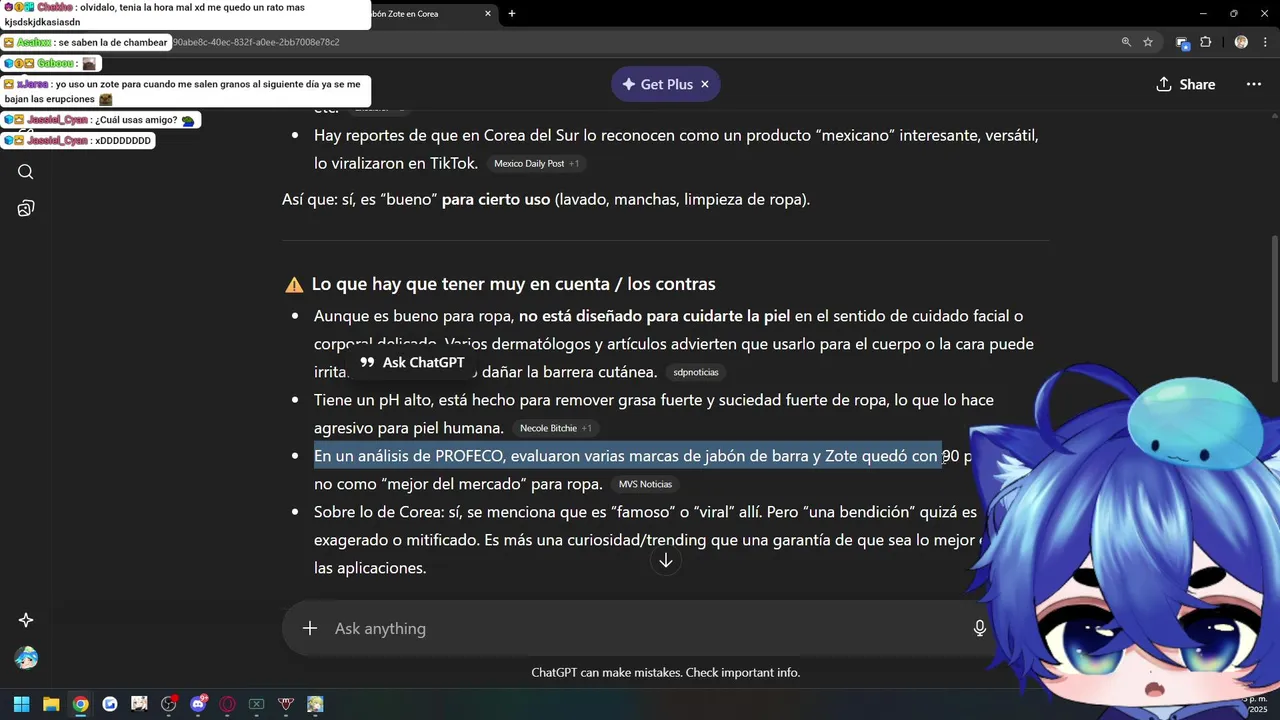
Task: Click the green-haired character taskbar icon
Action: tap(315, 704)
